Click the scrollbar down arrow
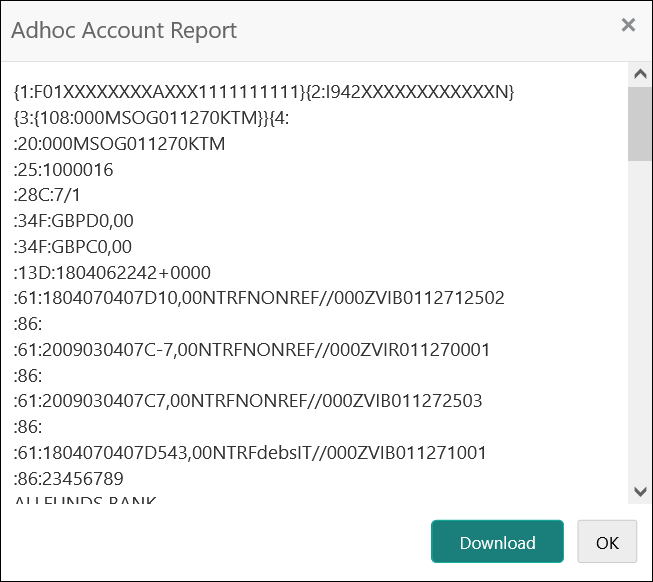 [x=640, y=491]
